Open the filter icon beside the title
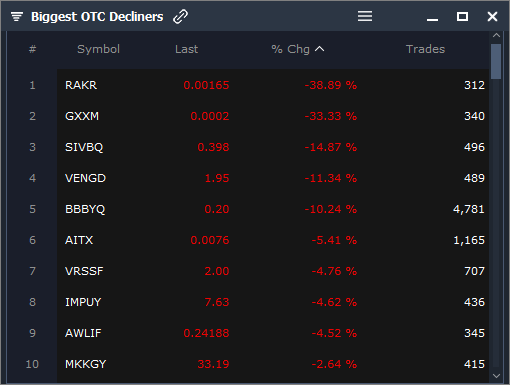 [x=17, y=16]
